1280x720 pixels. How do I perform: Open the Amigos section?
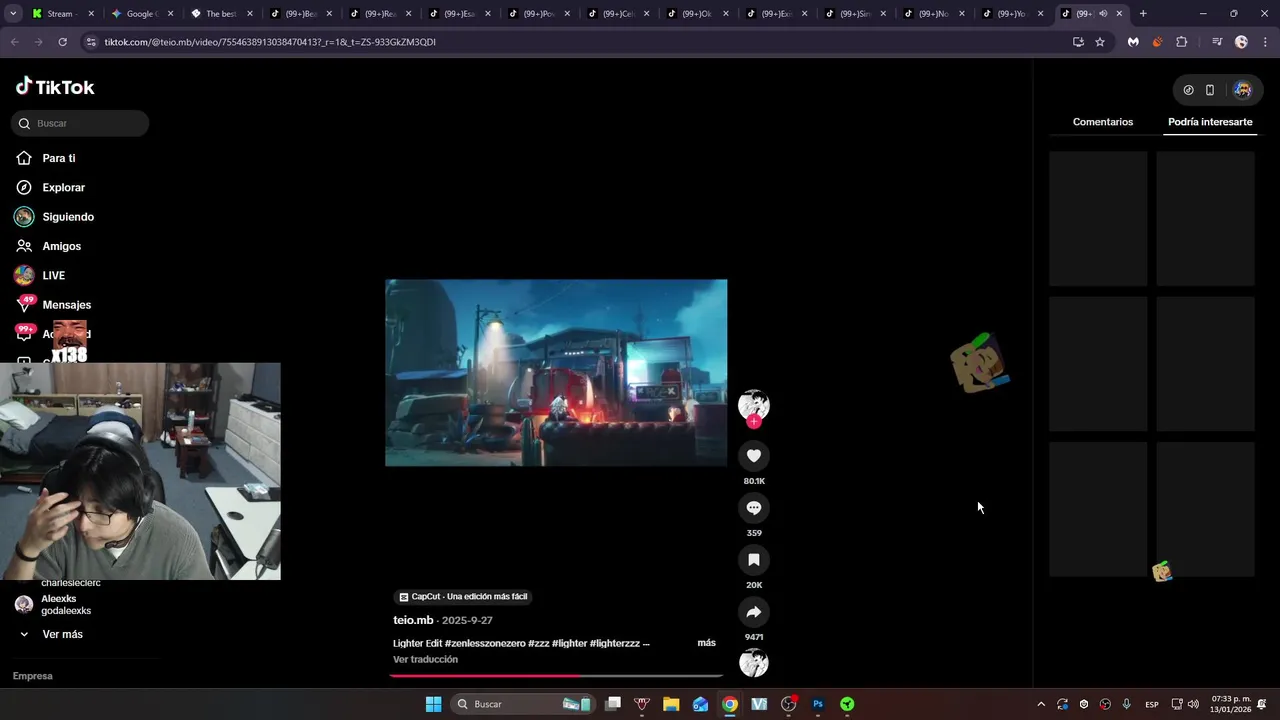[x=61, y=246]
